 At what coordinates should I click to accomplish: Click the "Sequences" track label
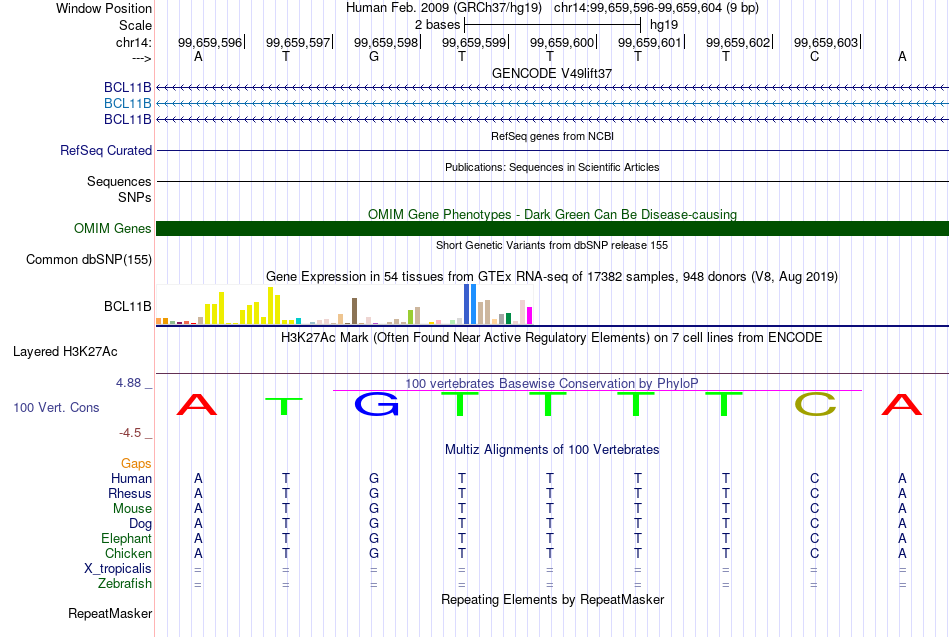[119, 181]
